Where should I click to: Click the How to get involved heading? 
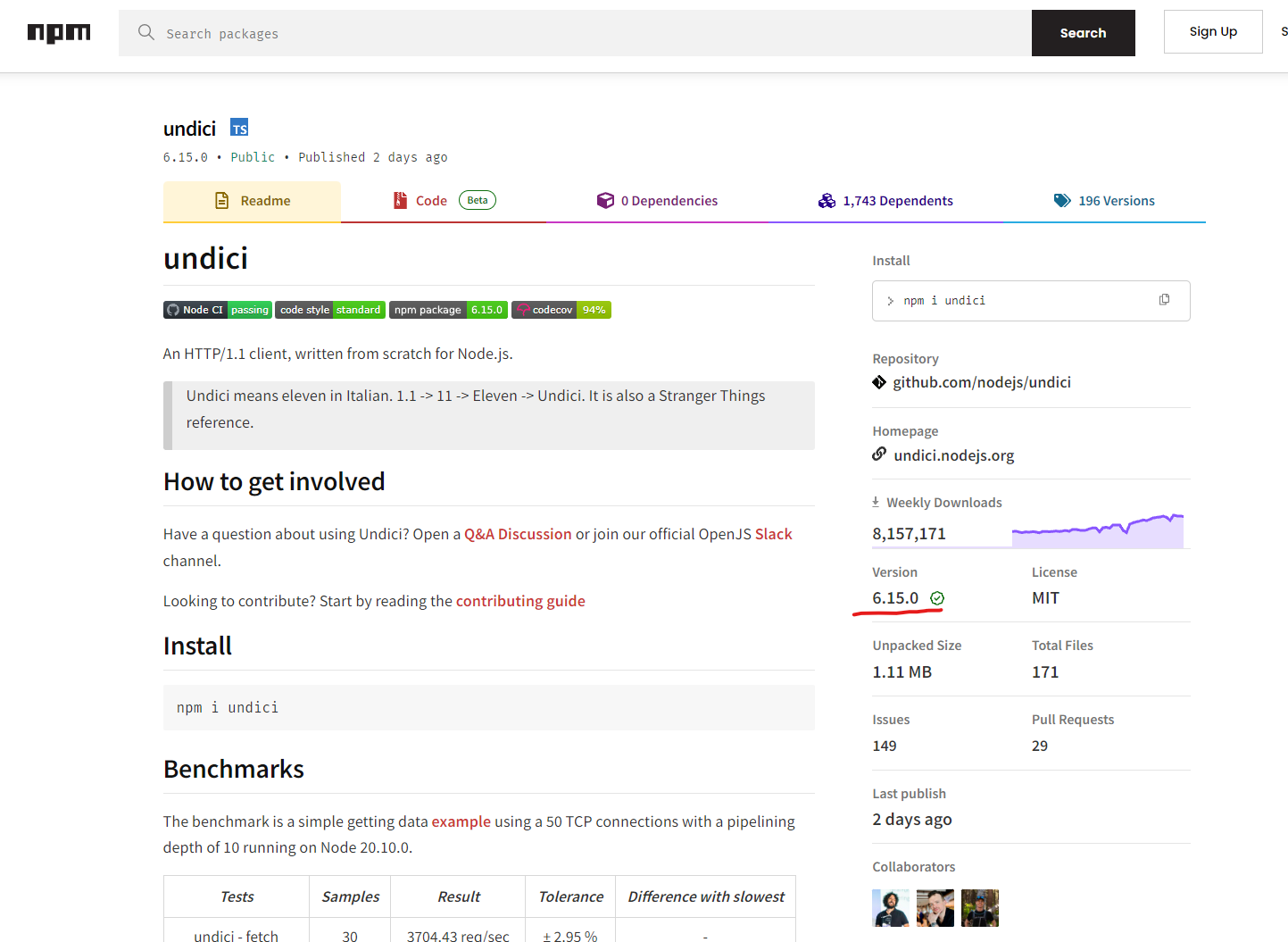click(274, 482)
